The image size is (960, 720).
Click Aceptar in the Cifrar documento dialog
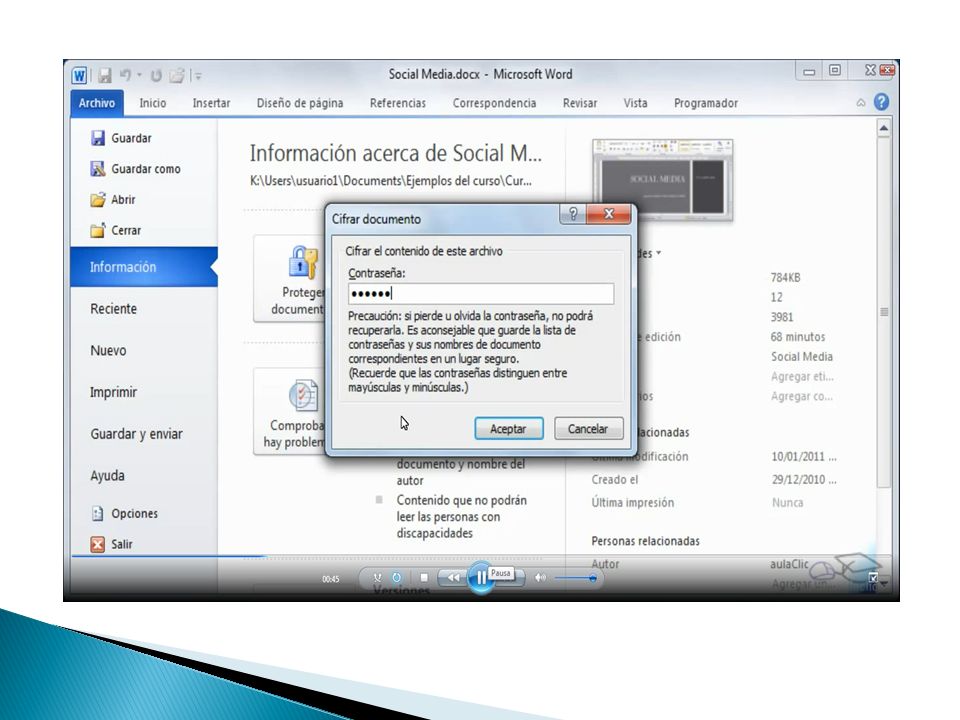pyautogui.click(x=508, y=429)
